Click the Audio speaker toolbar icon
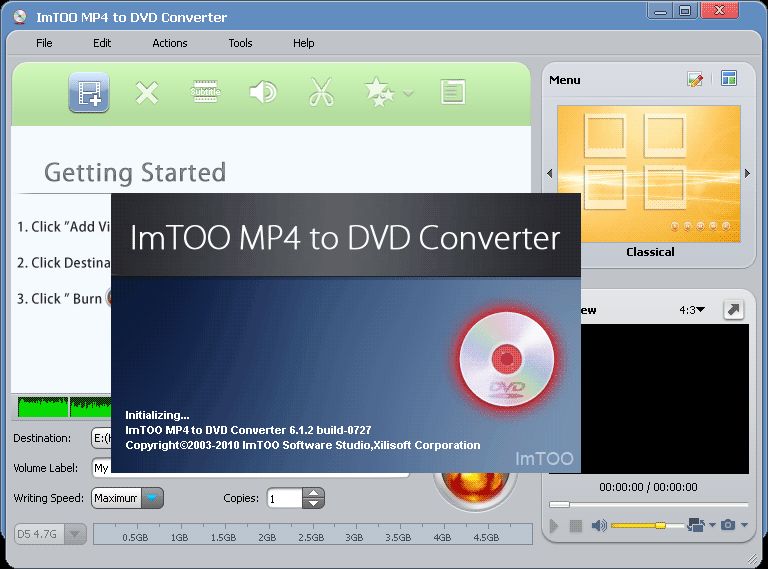This screenshot has width=768, height=569. point(263,92)
